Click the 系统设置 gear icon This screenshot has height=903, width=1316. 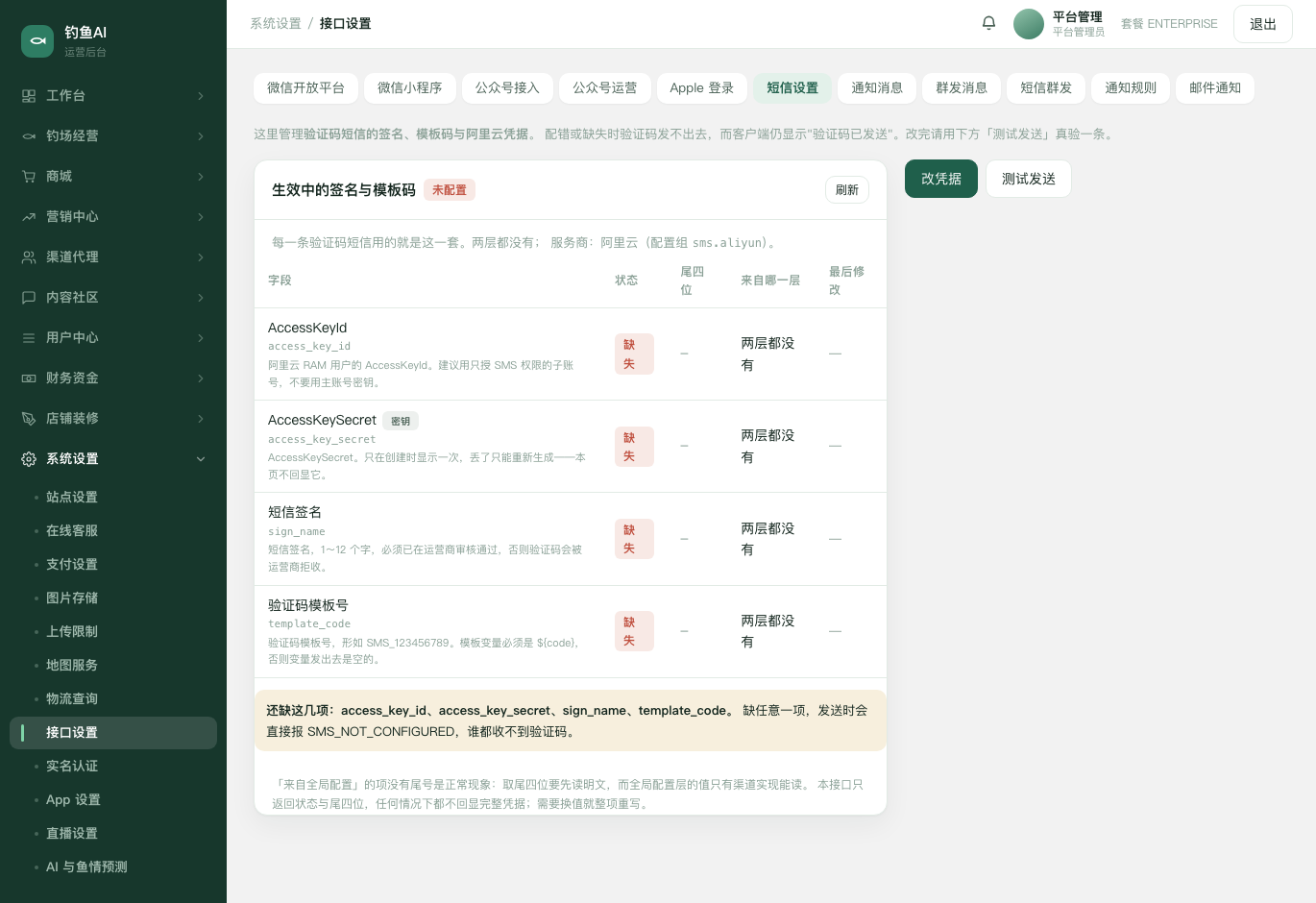pyautogui.click(x=29, y=459)
